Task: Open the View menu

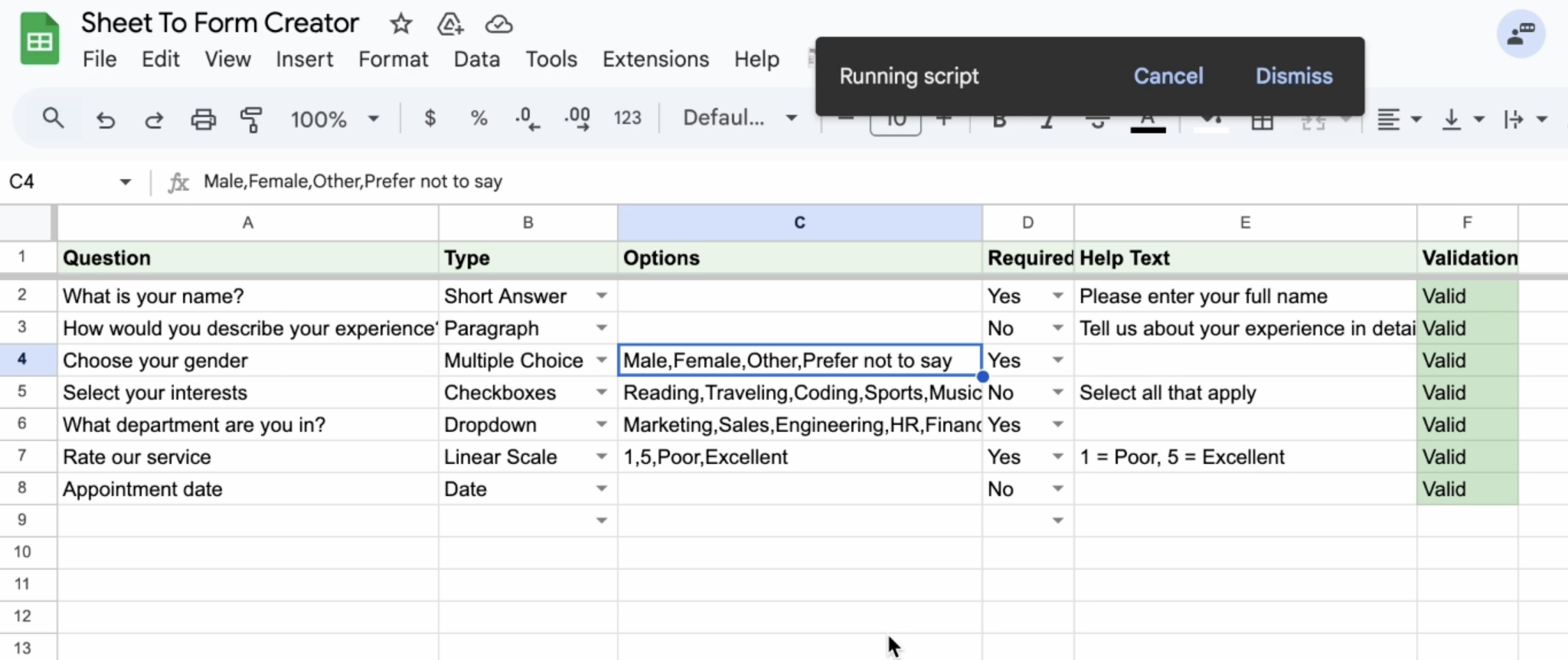Action: (x=227, y=60)
